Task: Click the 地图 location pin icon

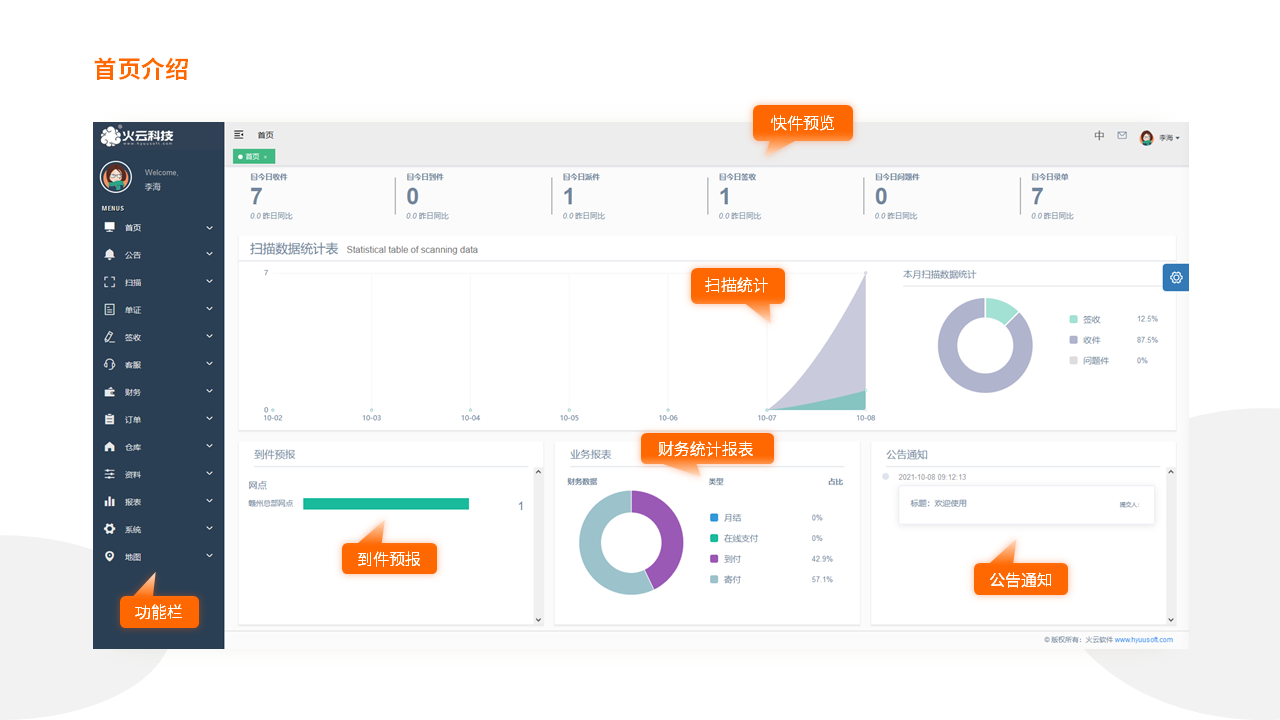Action: click(110, 556)
